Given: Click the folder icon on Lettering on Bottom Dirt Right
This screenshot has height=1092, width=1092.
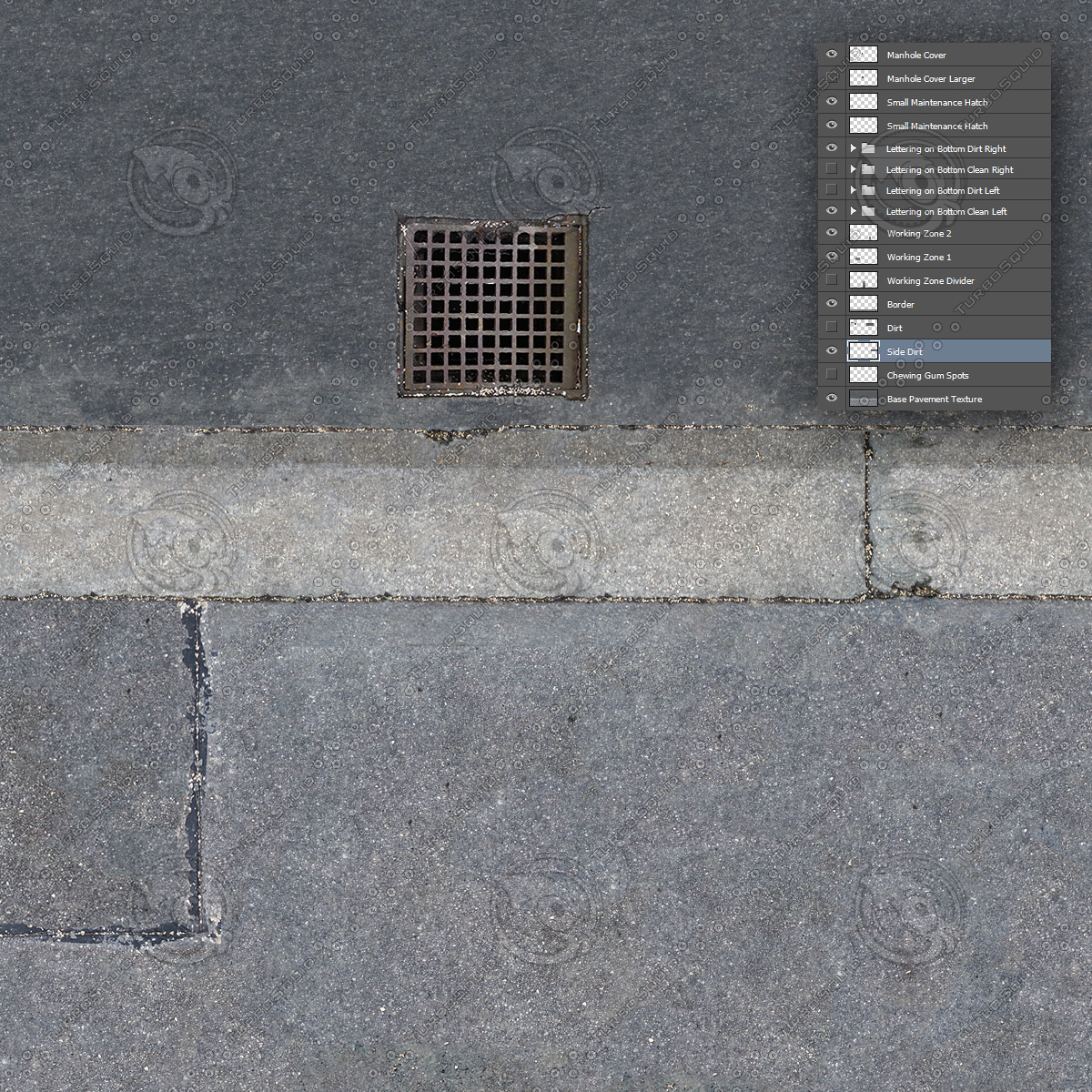Looking at the screenshot, I should [x=866, y=147].
